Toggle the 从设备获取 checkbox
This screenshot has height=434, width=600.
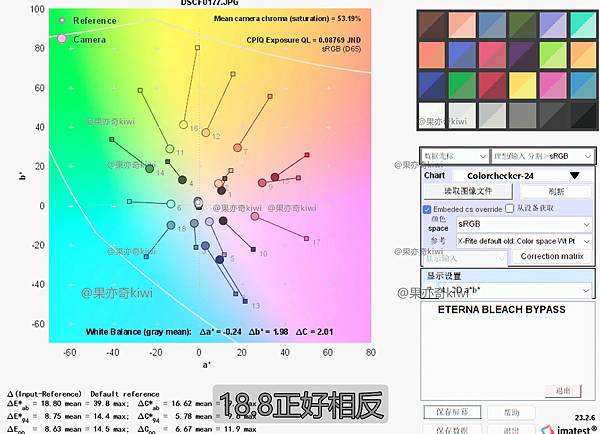(509, 208)
